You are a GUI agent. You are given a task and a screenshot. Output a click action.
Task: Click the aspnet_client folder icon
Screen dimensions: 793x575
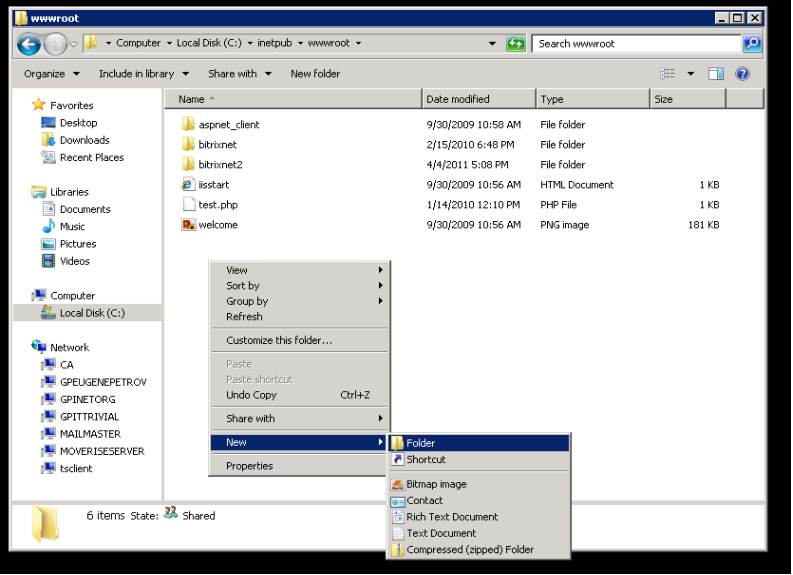(x=188, y=124)
